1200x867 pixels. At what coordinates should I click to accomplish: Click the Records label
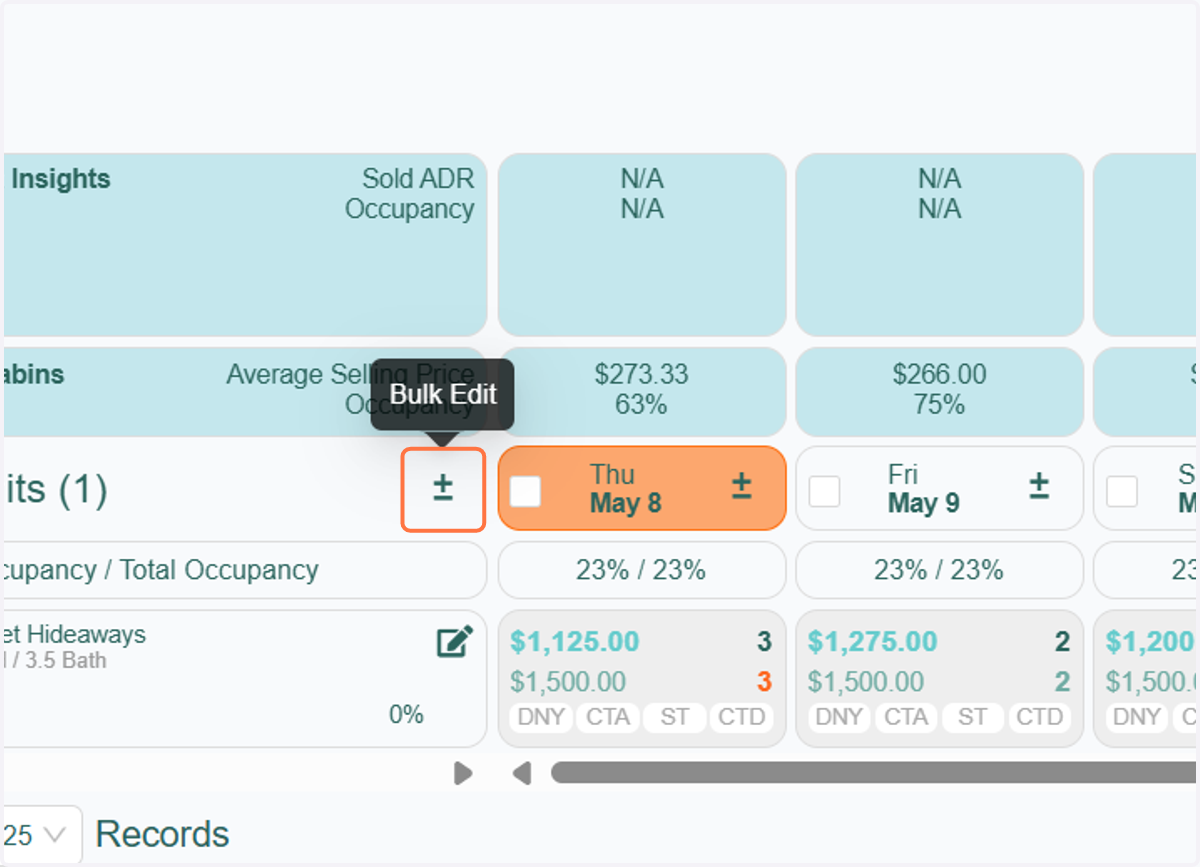point(162,834)
